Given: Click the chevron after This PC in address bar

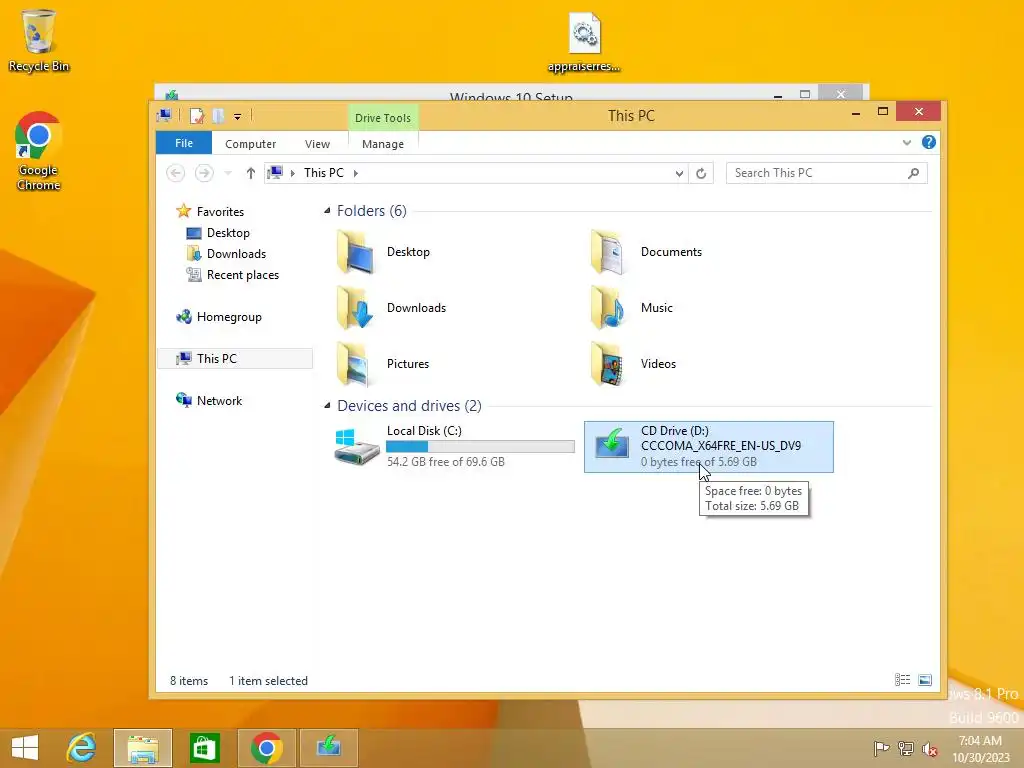Looking at the screenshot, I should point(356,173).
